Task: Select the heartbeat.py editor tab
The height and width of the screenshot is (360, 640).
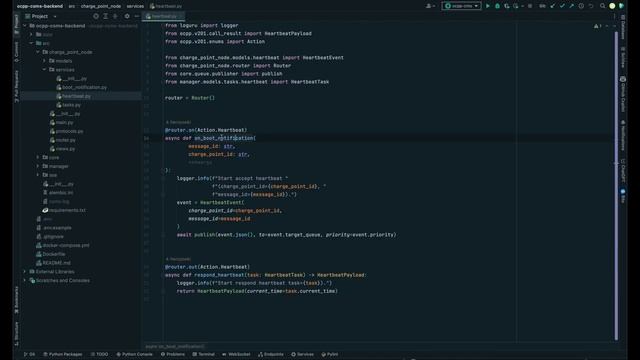Action: 164,16
